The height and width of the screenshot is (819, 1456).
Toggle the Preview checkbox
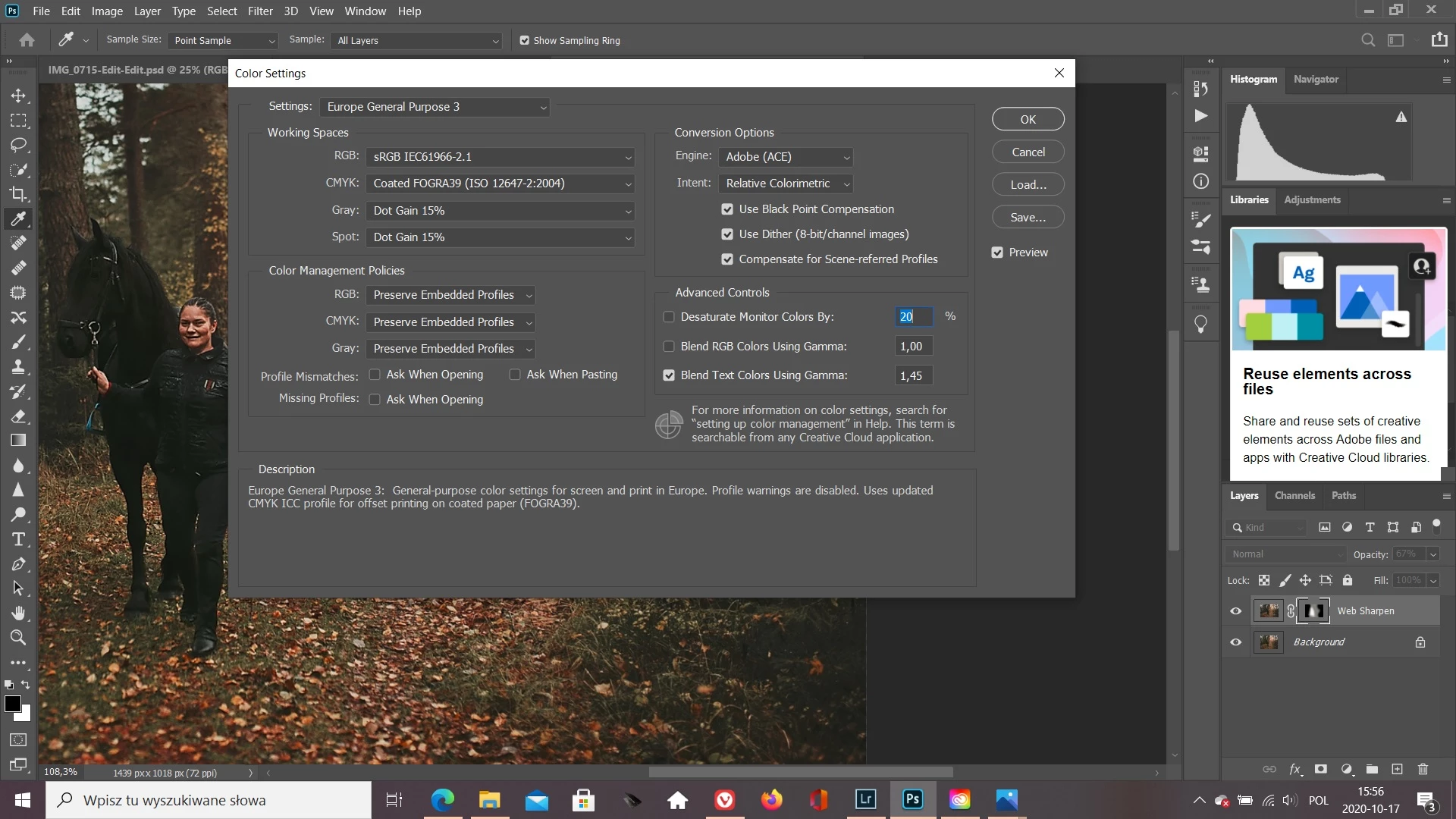tap(997, 253)
